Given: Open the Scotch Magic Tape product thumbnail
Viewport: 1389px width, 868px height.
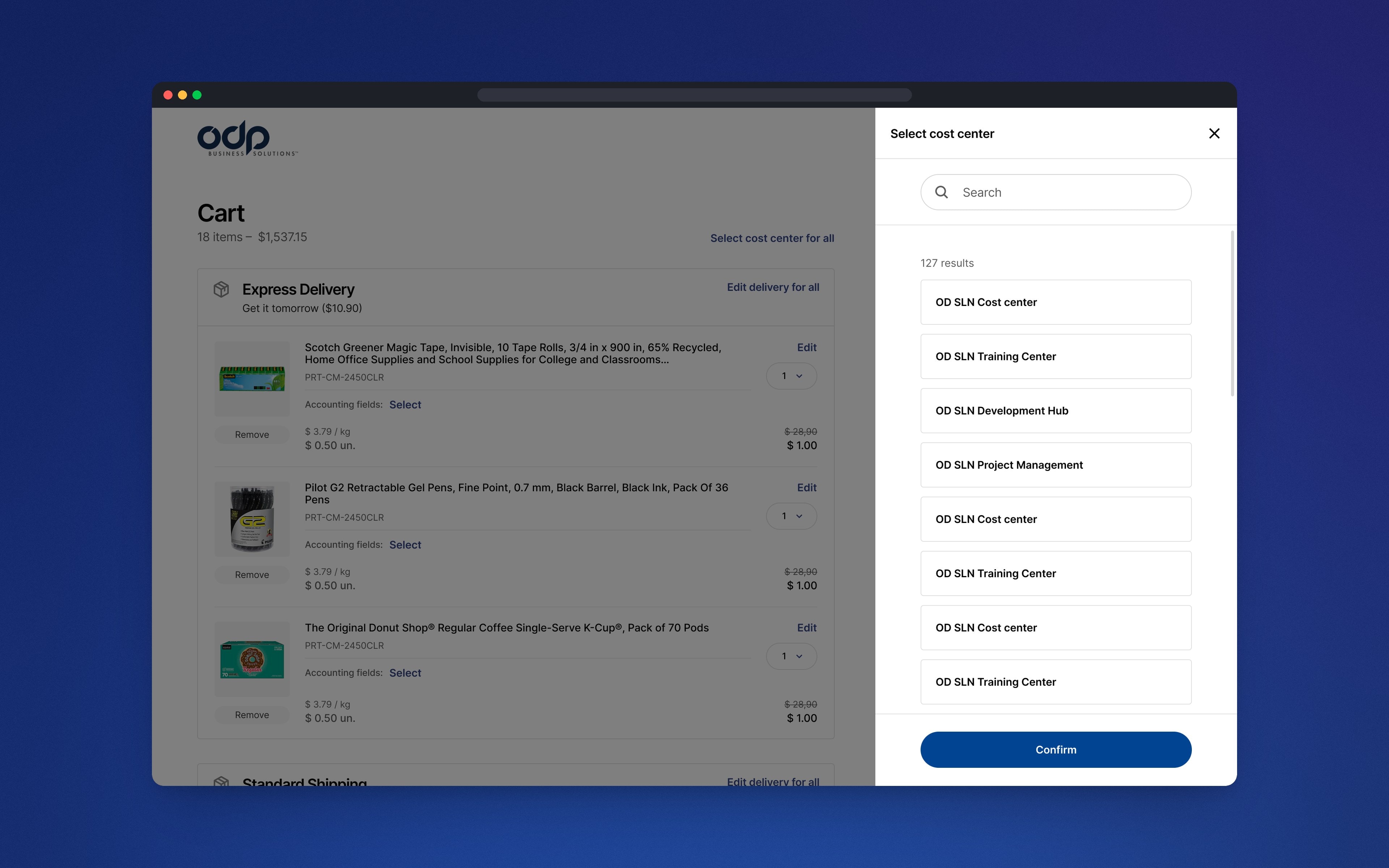Looking at the screenshot, I should pos(252,379).
